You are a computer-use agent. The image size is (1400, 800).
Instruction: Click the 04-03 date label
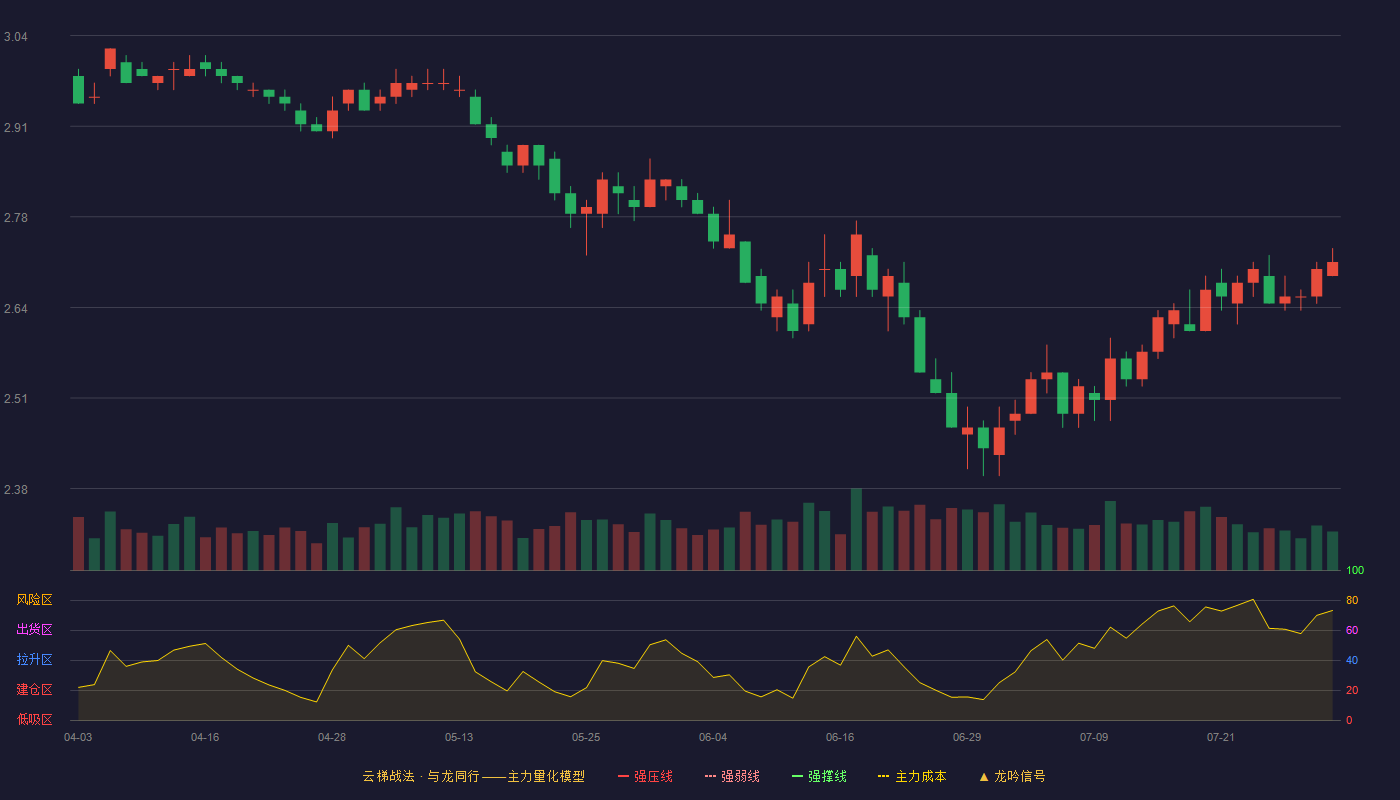click(x=78, y=737)
